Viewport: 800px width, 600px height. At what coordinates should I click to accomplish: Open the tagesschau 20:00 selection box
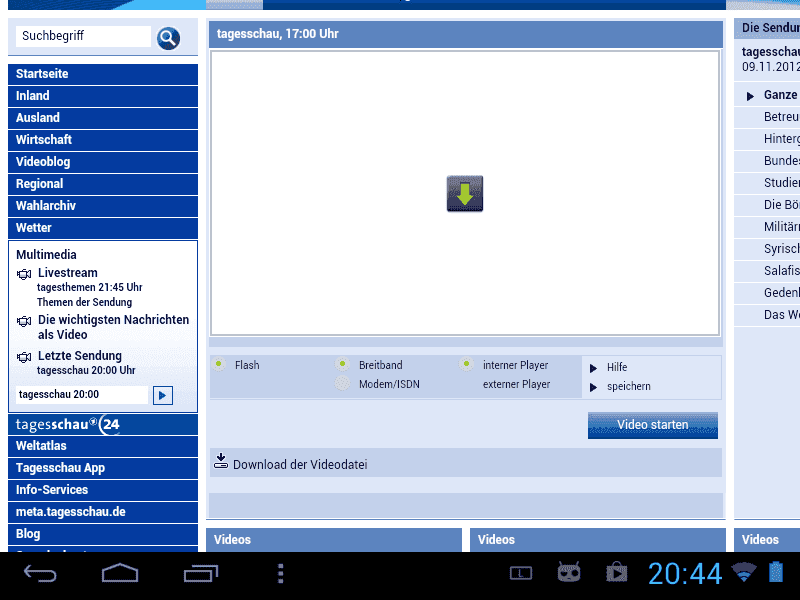[x=82, y=395]
